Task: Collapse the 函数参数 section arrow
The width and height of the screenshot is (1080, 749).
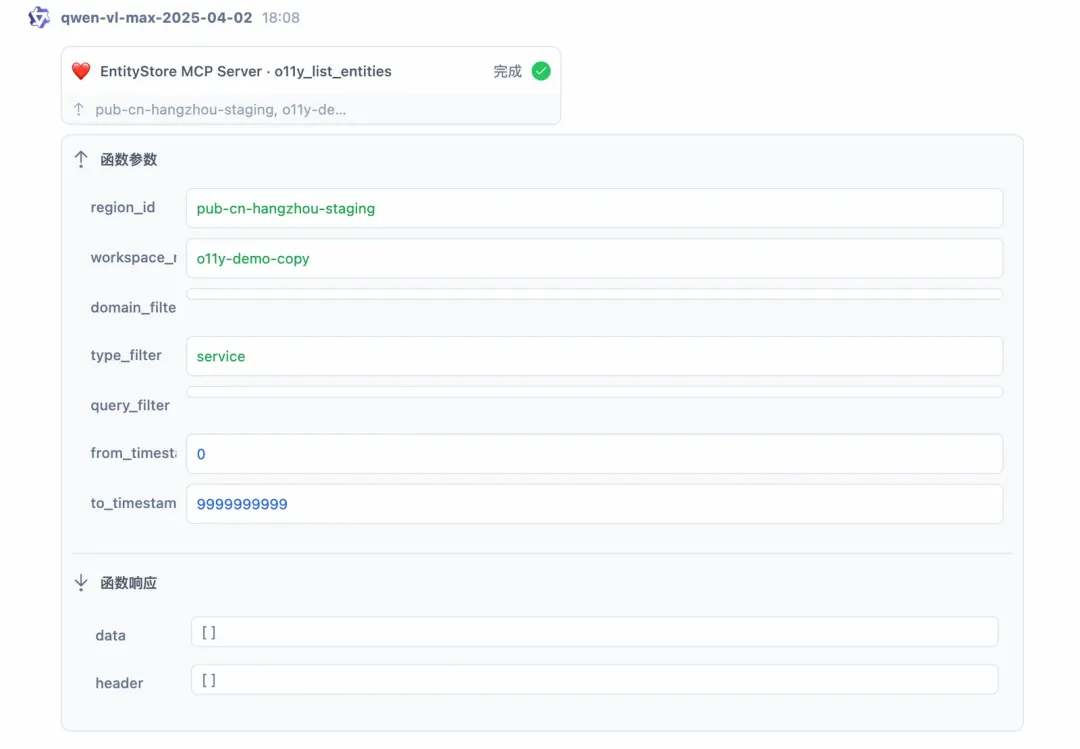Action: [x=81, y=159]
